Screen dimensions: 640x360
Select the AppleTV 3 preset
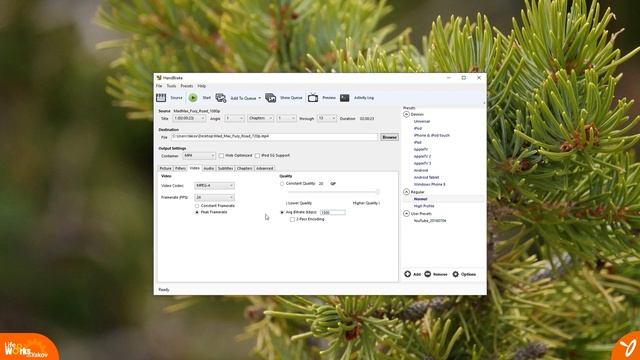tap(422, 163)
